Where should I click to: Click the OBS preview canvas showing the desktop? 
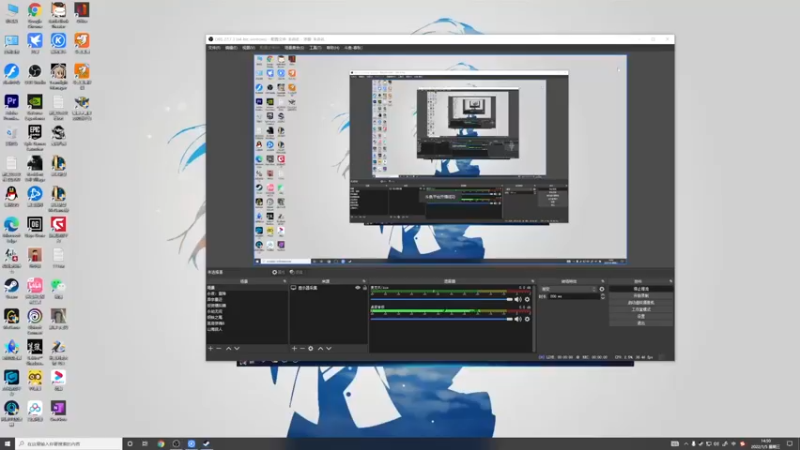(x=440, y=159)
